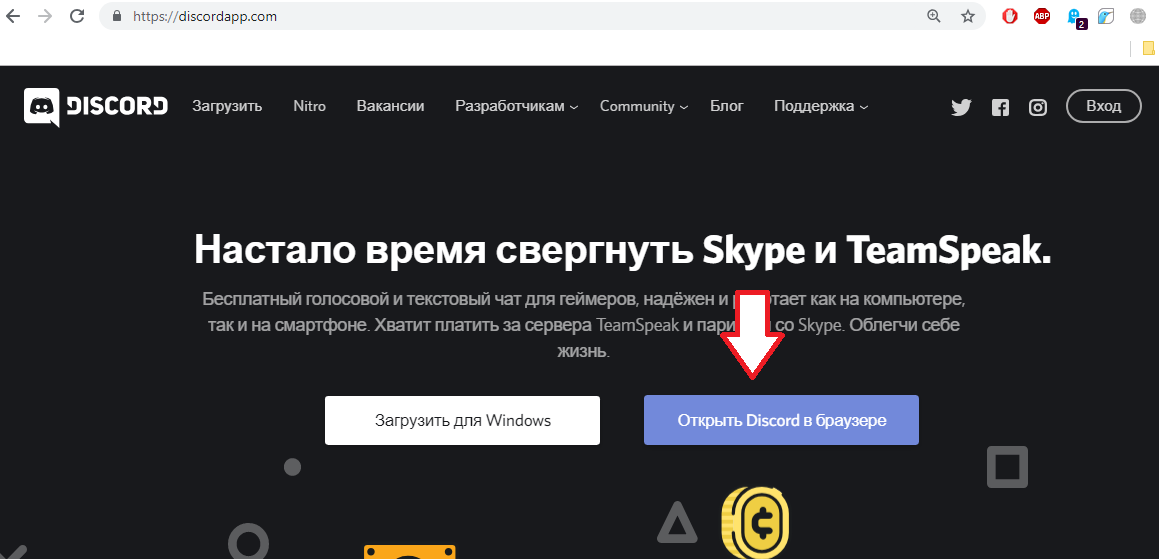Open Discord's Facebook page icon

pyautogui.click(x=1000, y=108)
